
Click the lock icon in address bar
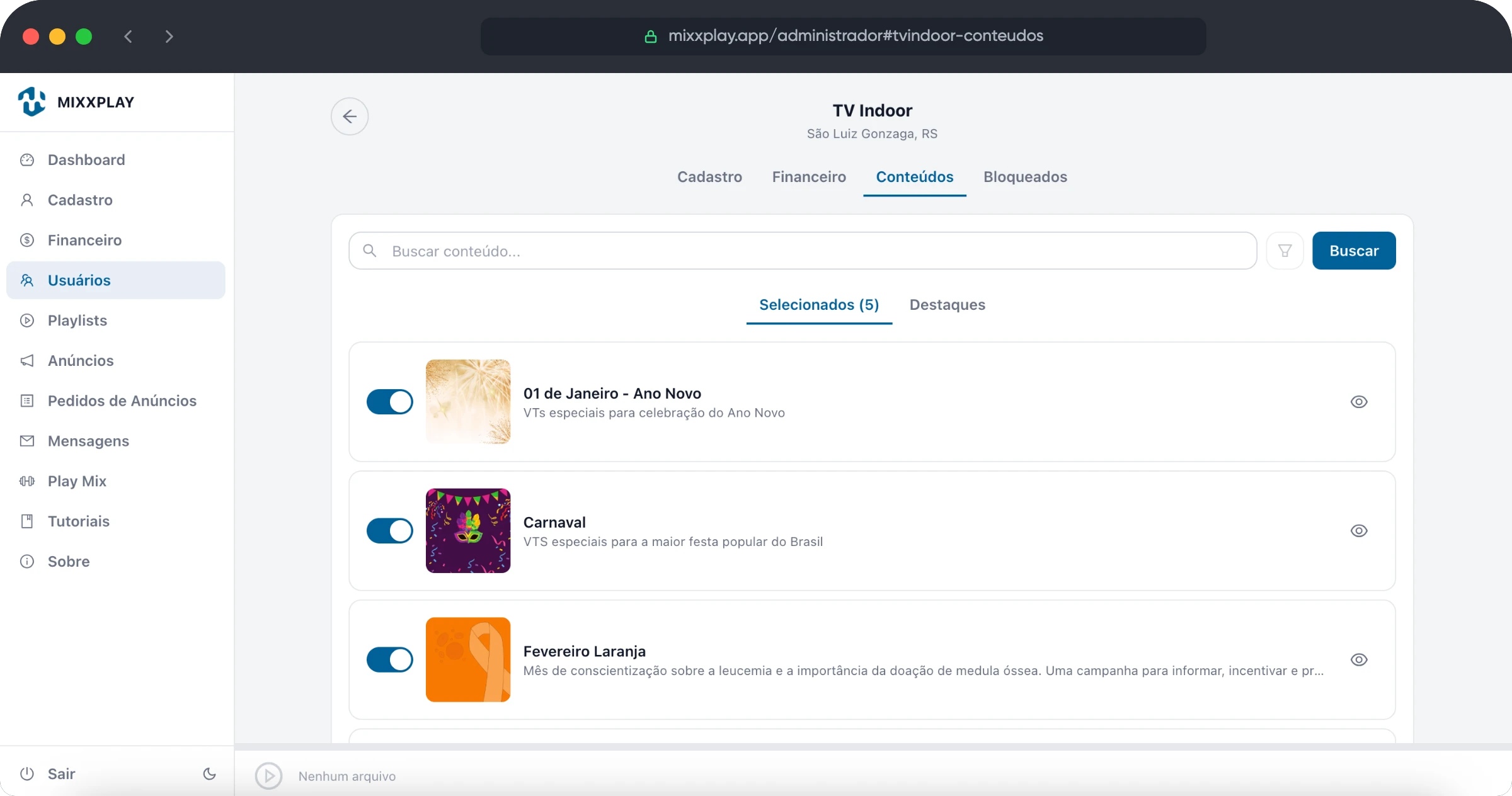pyautogui.click(x=651, y=37)
